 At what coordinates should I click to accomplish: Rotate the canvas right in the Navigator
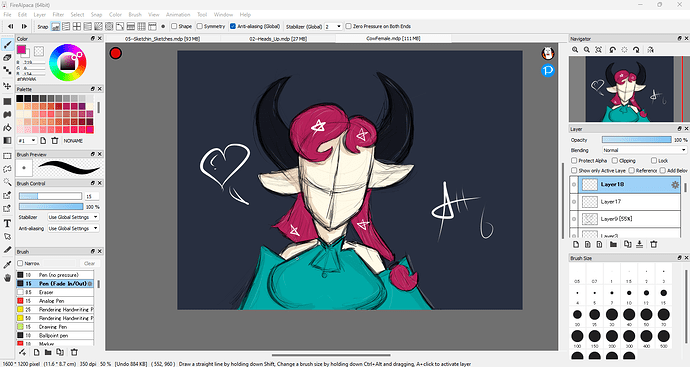coord(636,50)
